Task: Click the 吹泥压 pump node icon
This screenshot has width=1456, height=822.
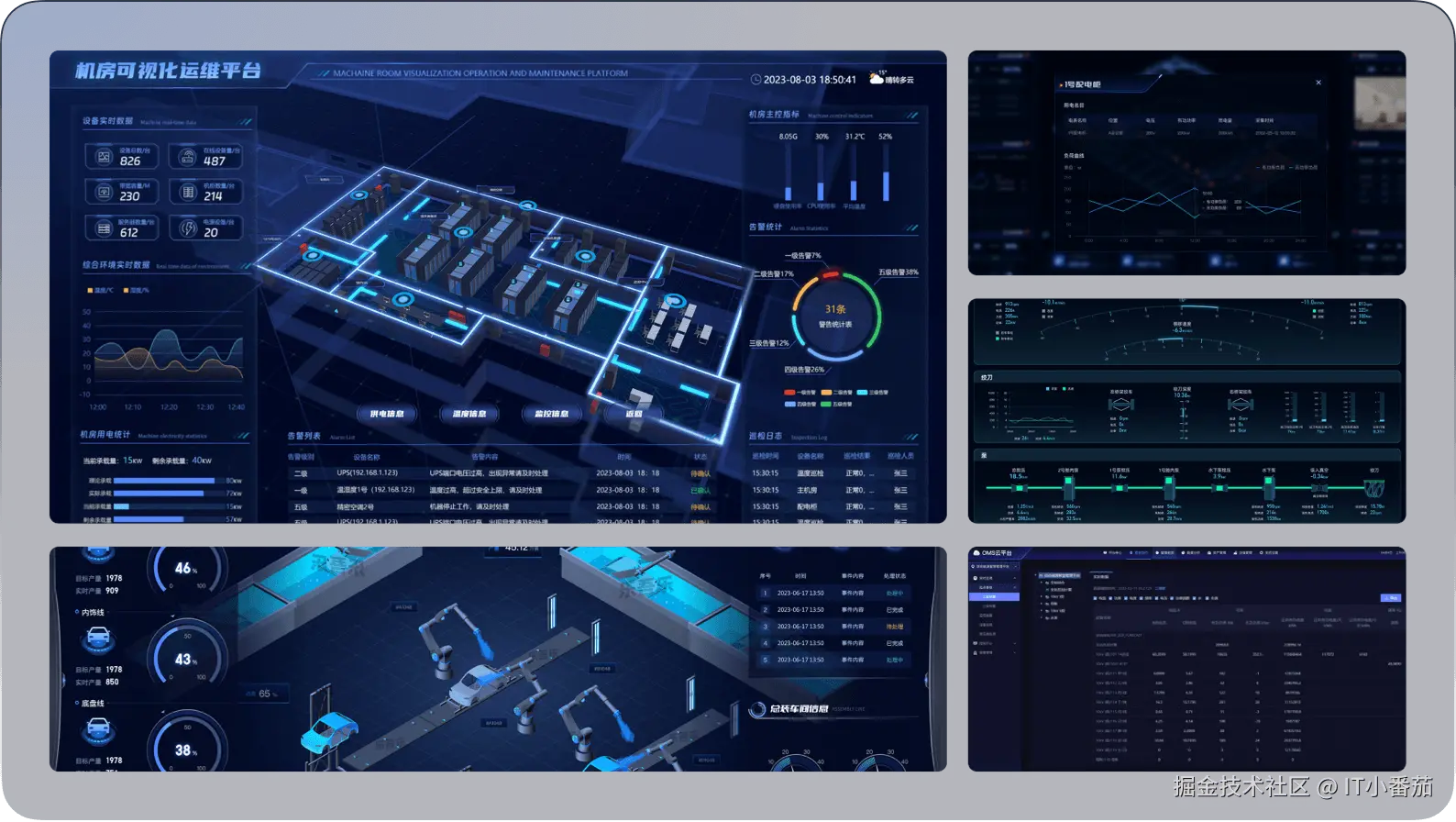Action: (1019, 488)
